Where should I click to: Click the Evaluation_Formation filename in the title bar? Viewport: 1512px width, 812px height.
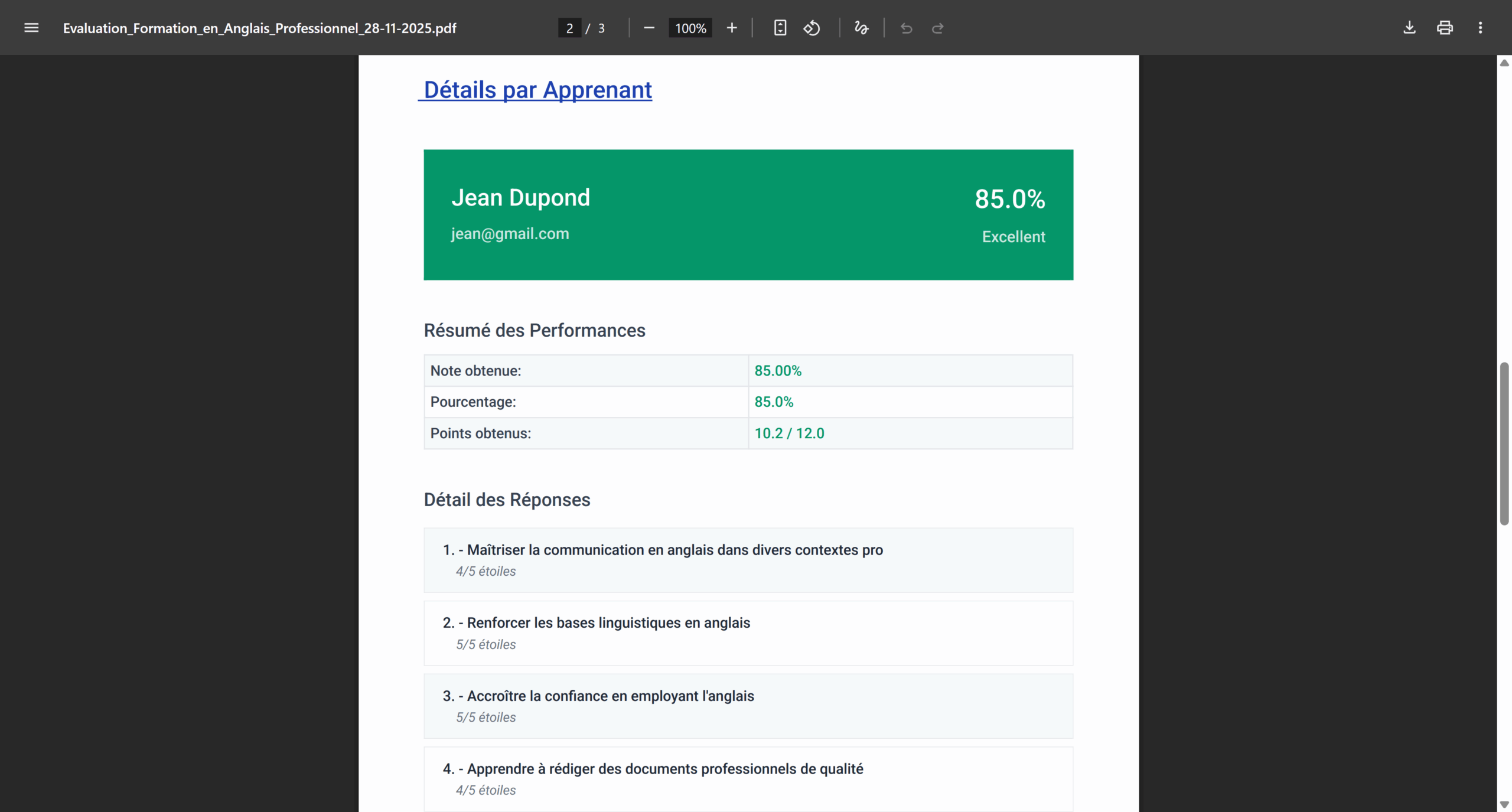point(260,28)
